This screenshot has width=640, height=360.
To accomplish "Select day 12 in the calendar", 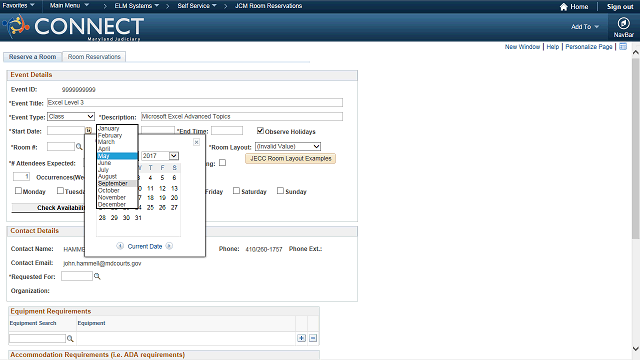I will click(162, 188).
